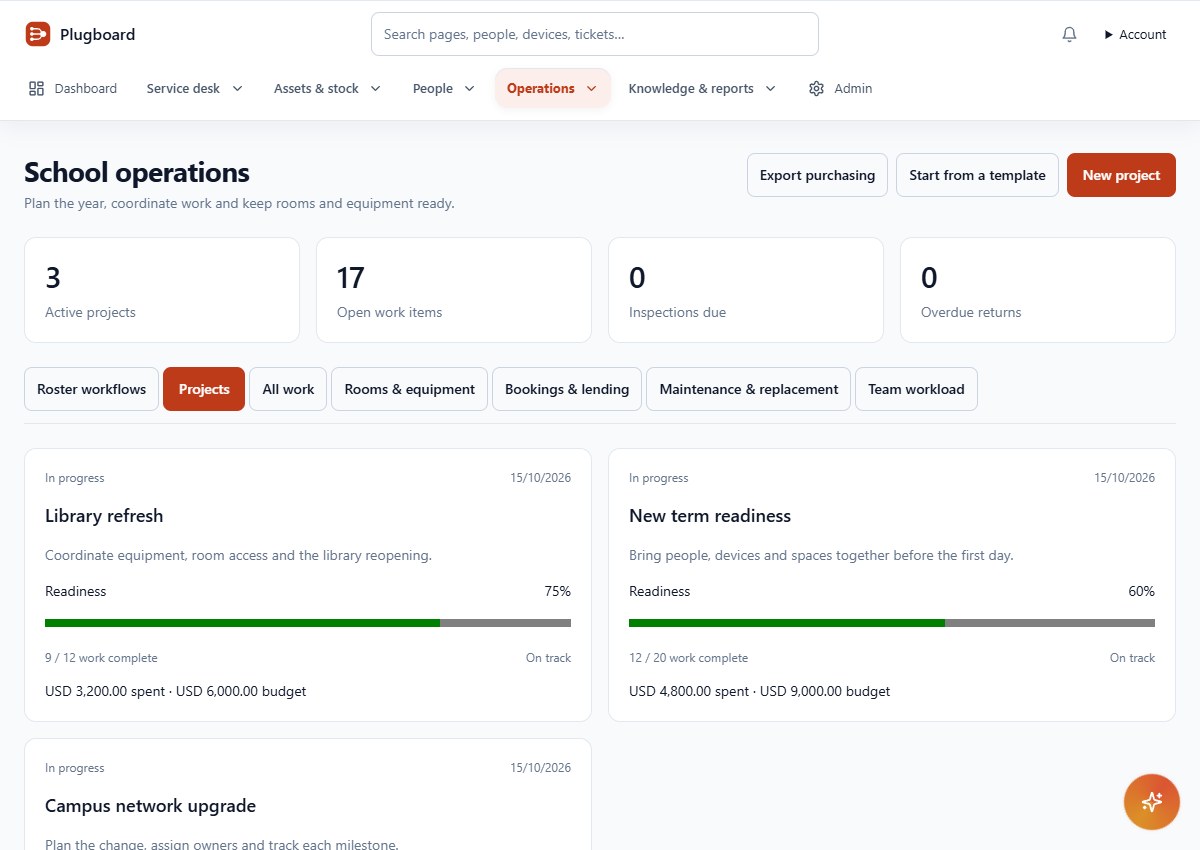Open notifications bell icon
1200x850 pixels.
point(1069,34)
